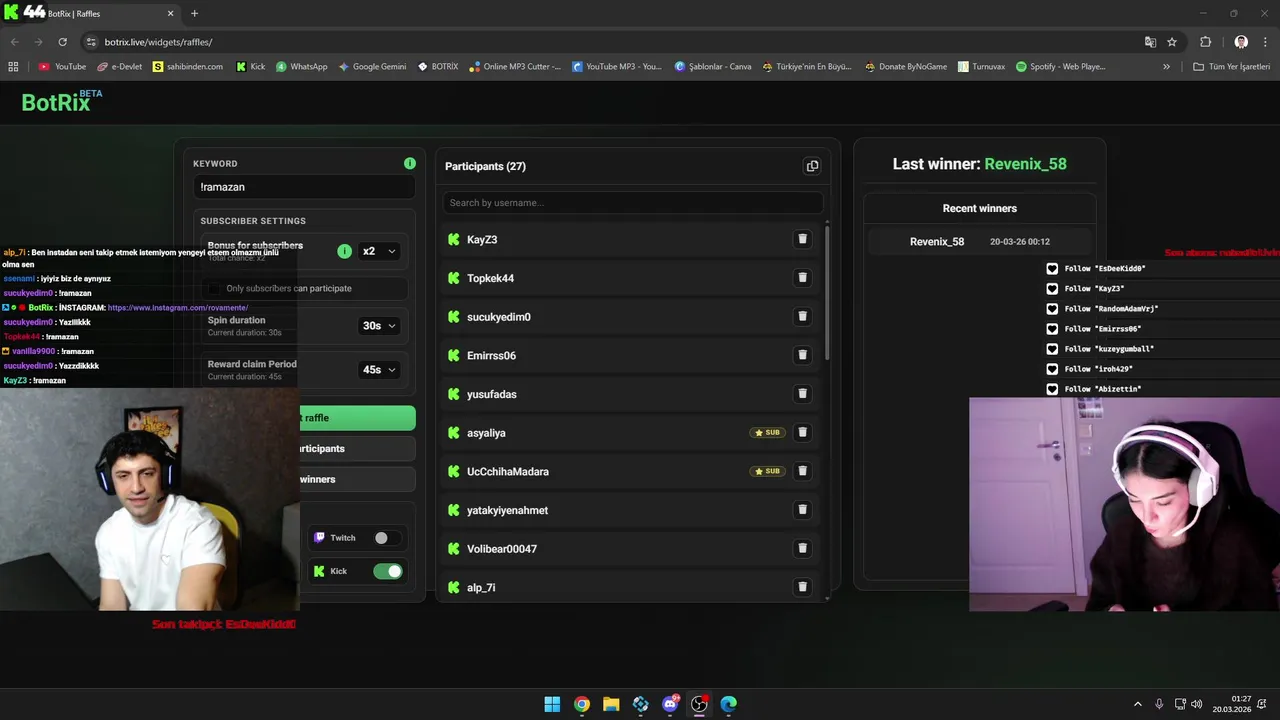Remove yusufadas via trash icon

pos(802,394)
